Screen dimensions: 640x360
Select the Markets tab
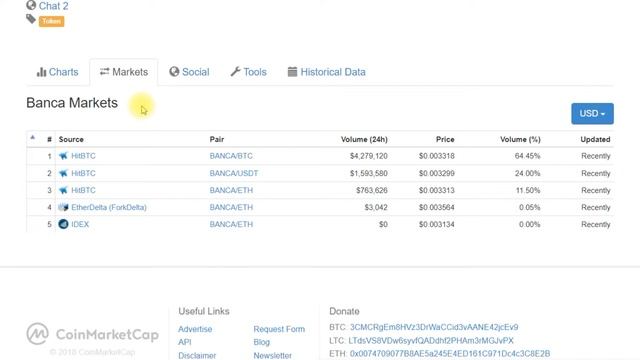(x=124, y=72)
